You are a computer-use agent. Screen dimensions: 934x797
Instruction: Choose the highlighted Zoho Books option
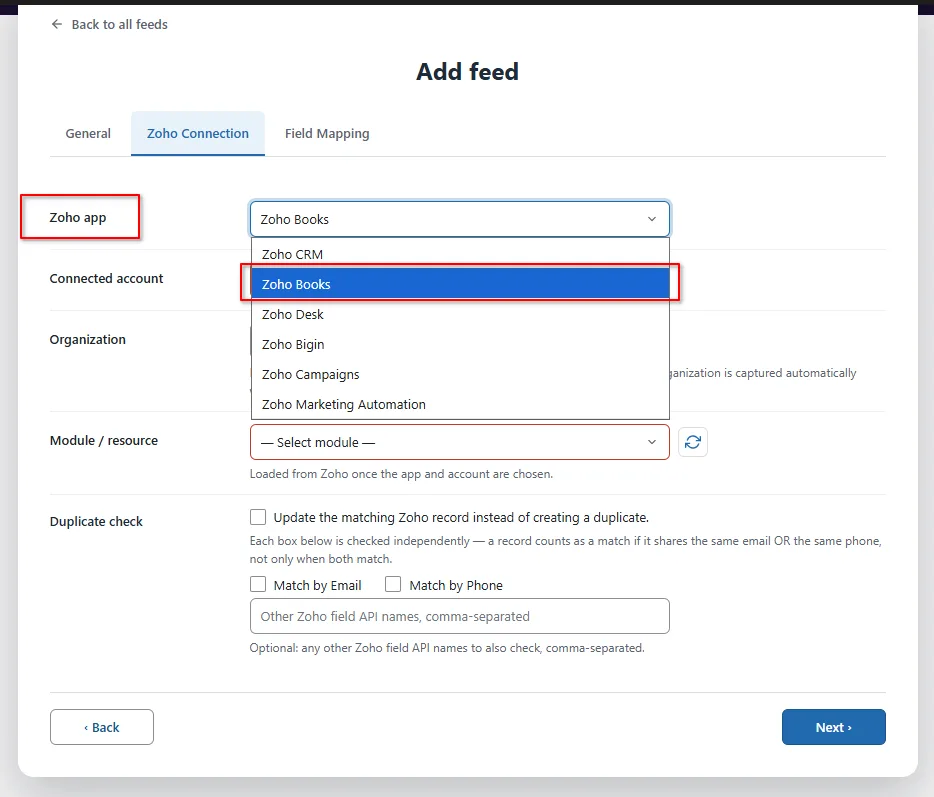[x=460, y=284]
